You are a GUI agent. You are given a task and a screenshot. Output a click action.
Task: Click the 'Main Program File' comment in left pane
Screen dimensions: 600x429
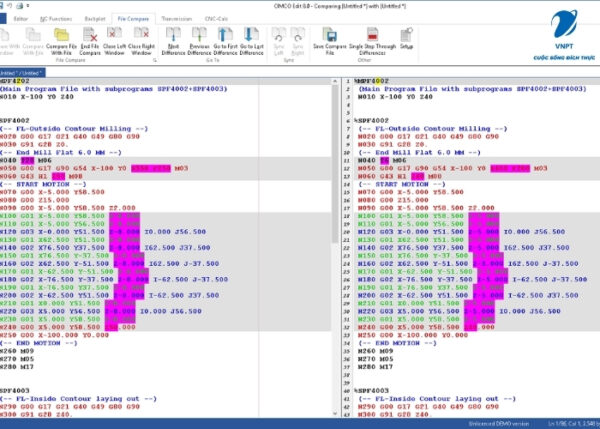point(114,89)
